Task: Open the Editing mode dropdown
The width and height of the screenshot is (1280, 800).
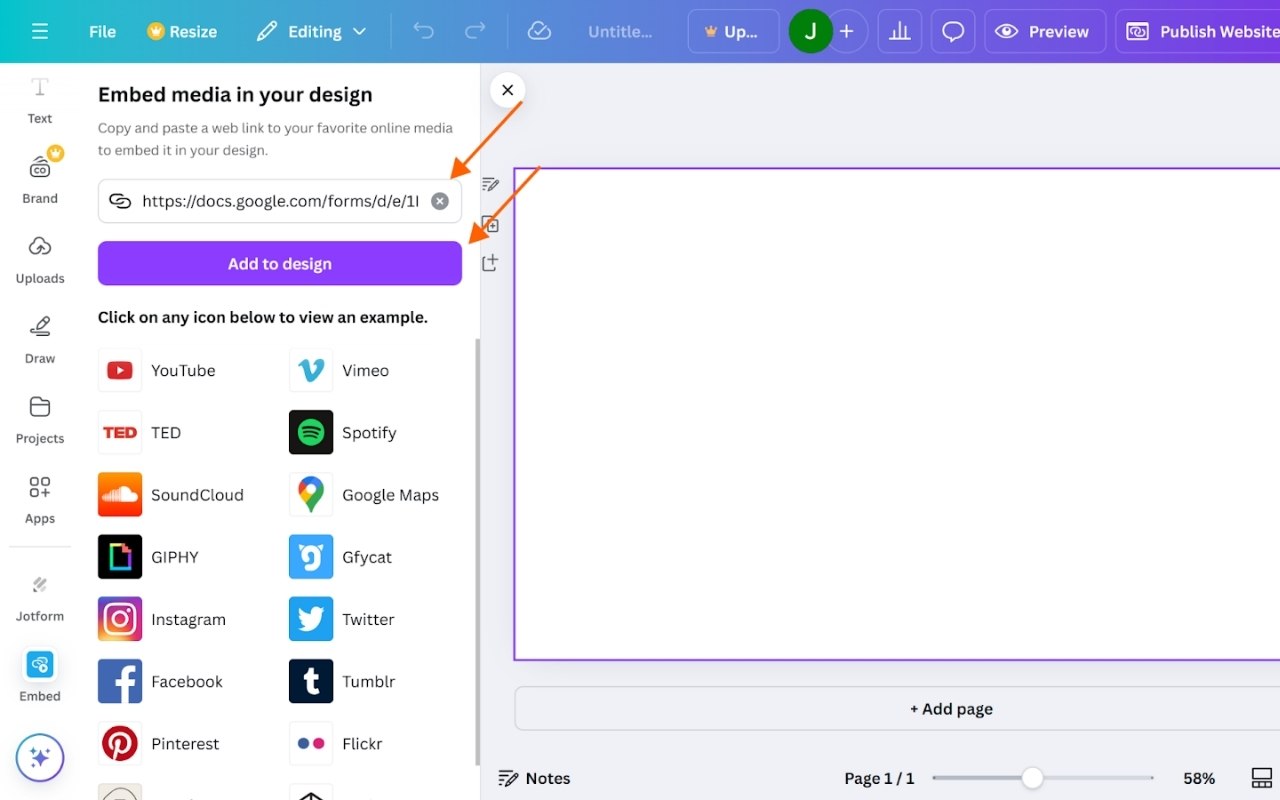Action: 310,31
